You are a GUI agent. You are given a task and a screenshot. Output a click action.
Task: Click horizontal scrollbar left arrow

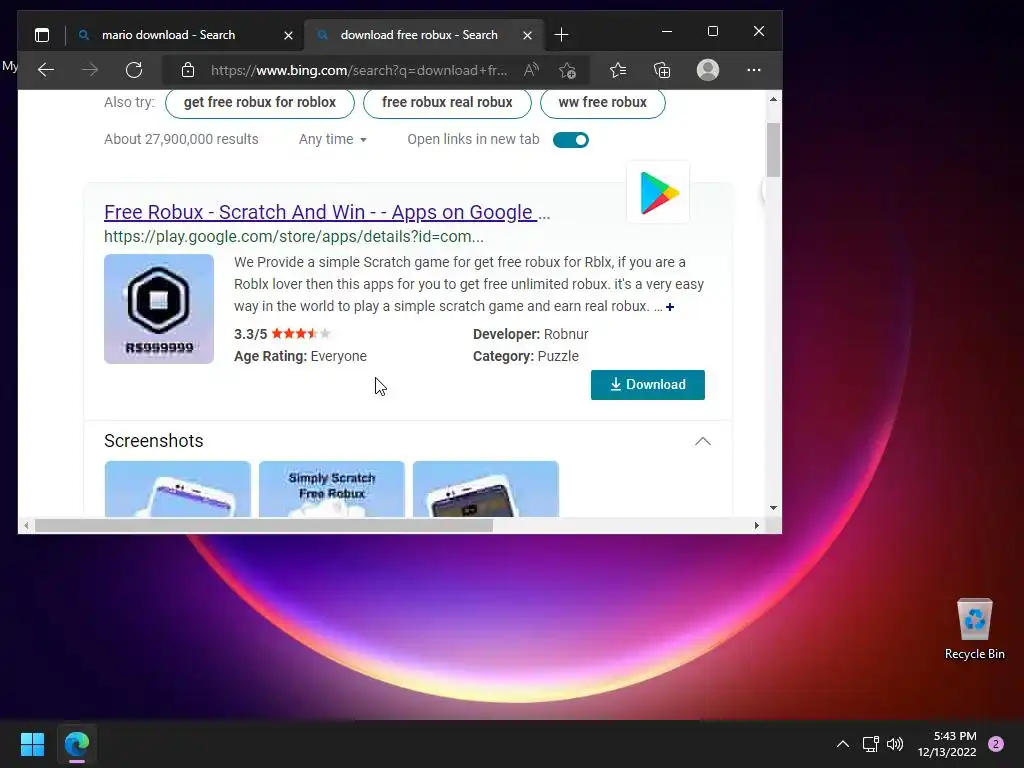tap(26, 525)
